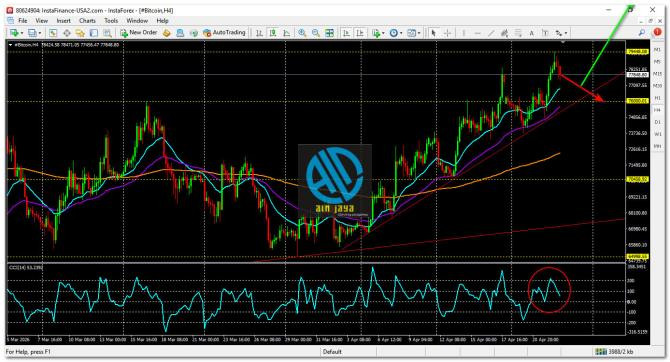Open the Charts menu
The height and width of the screenshot is (362, 670).
click(87, 21)
